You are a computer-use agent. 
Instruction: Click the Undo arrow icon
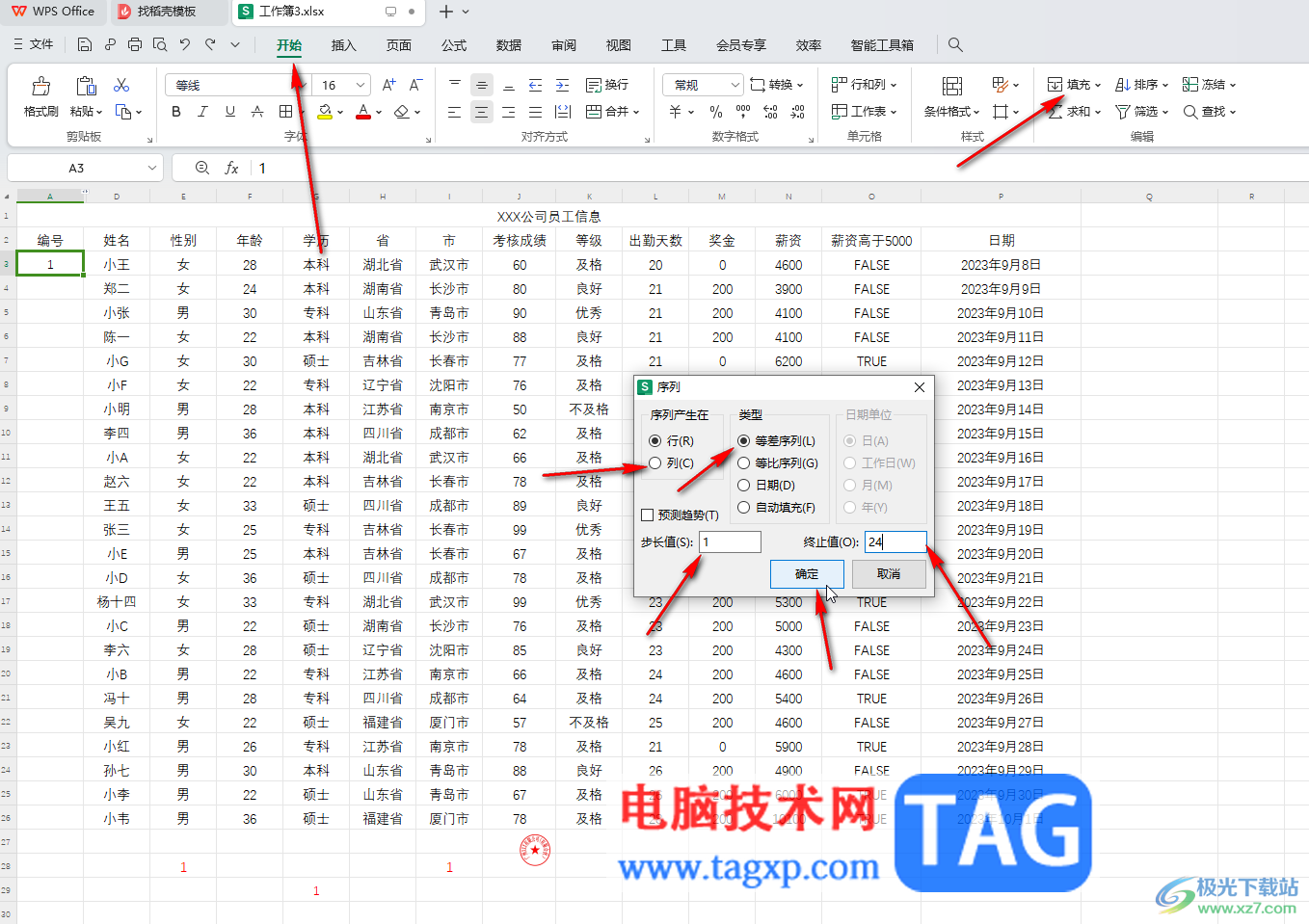(185, 44)
